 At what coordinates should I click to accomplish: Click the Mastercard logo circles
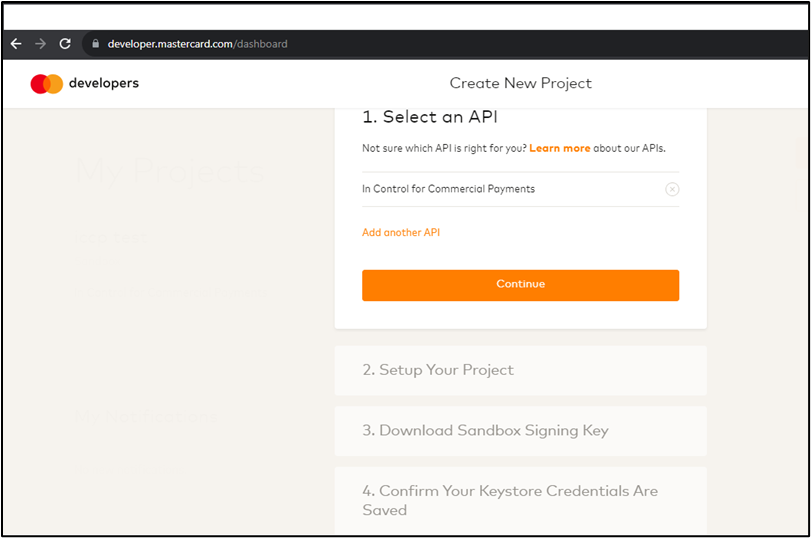[x=47, y=84]
